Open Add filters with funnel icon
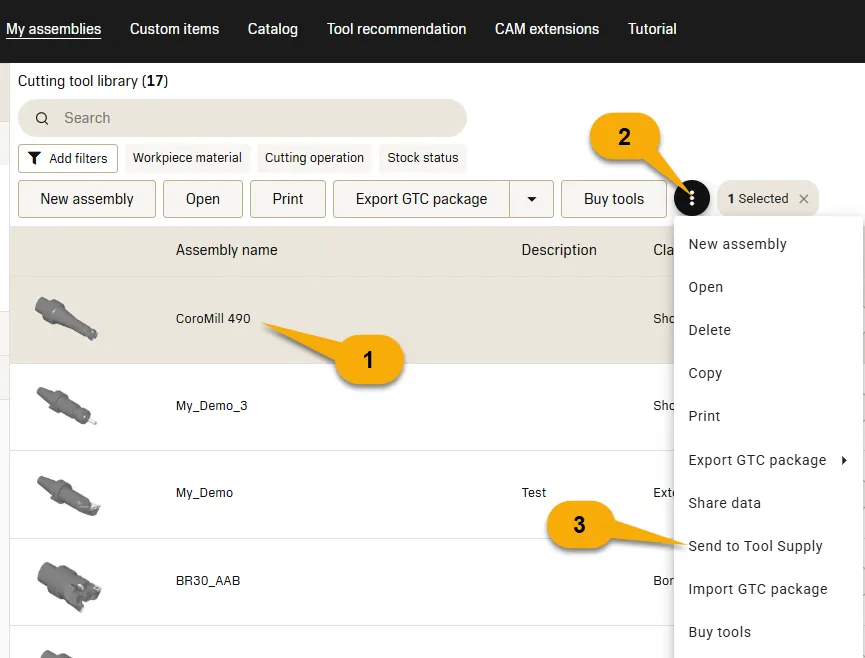 click(68, 158)
